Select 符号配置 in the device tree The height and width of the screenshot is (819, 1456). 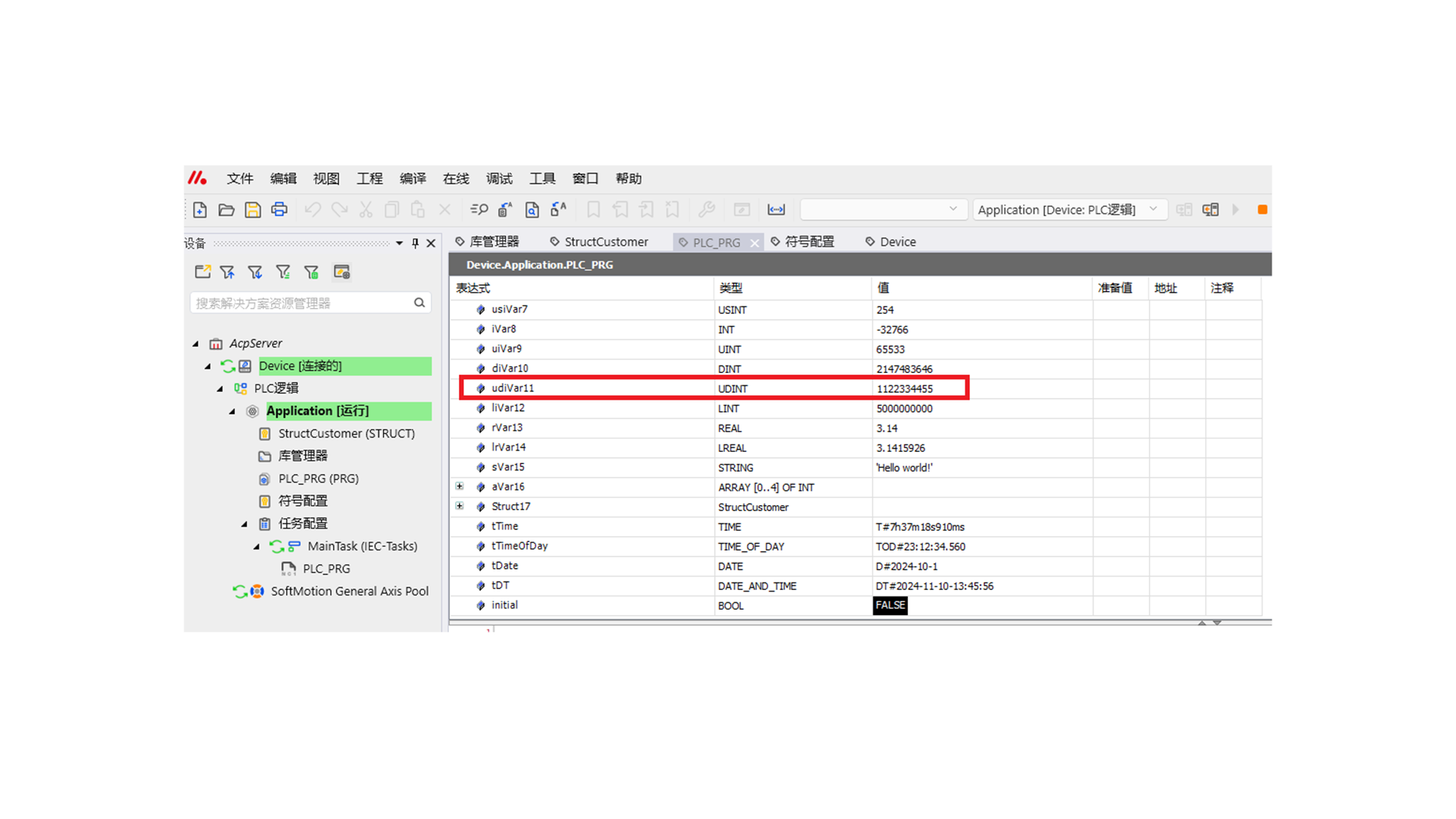tap(303, 501)
